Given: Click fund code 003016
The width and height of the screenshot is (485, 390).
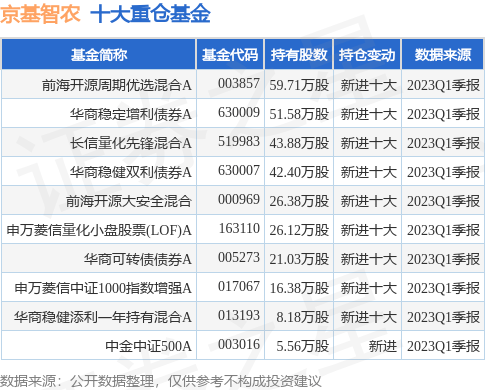Looking at the screenshot, I should point(239,344).
